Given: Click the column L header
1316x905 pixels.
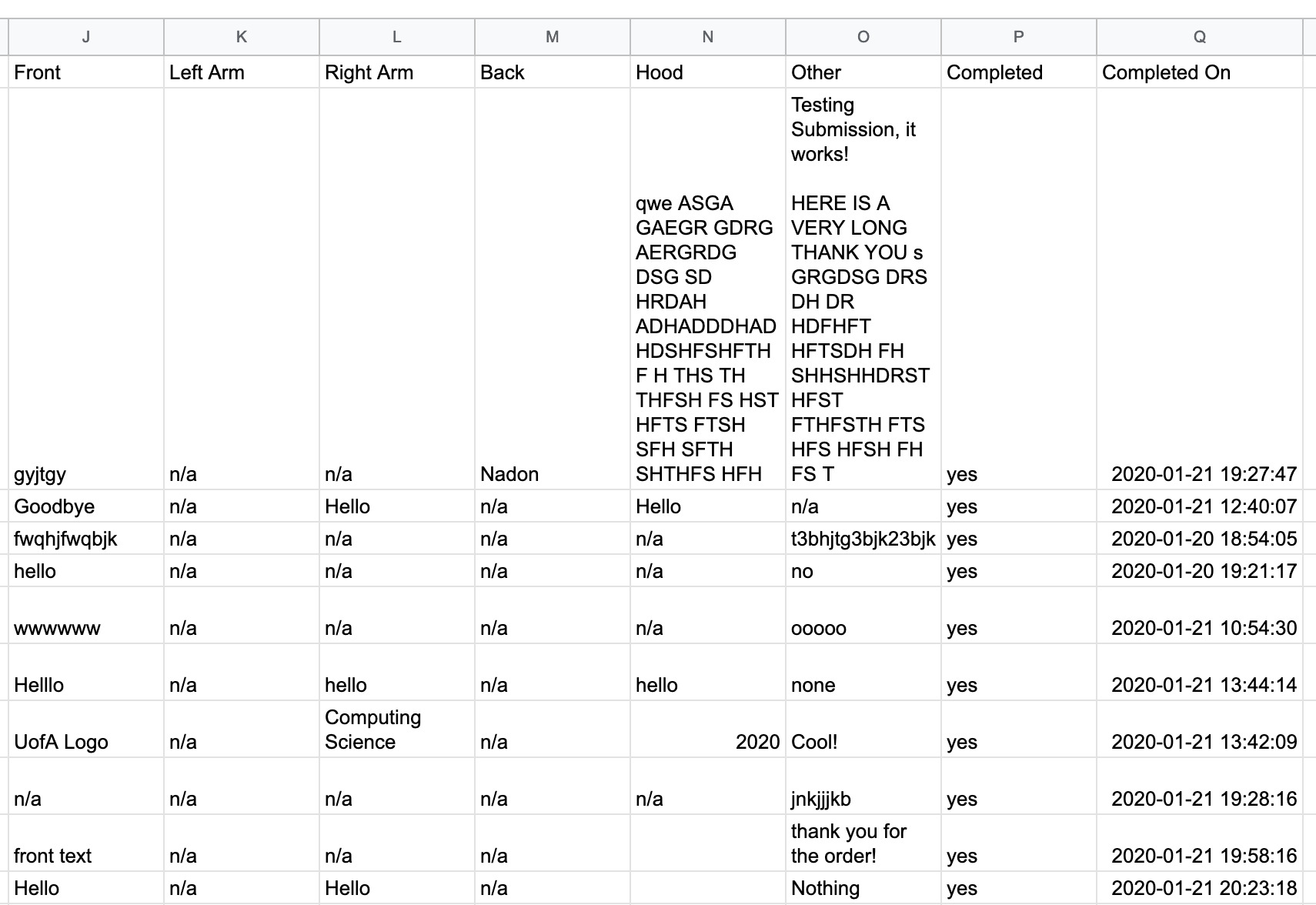Looking at the screenshot, I should point(397,37).
